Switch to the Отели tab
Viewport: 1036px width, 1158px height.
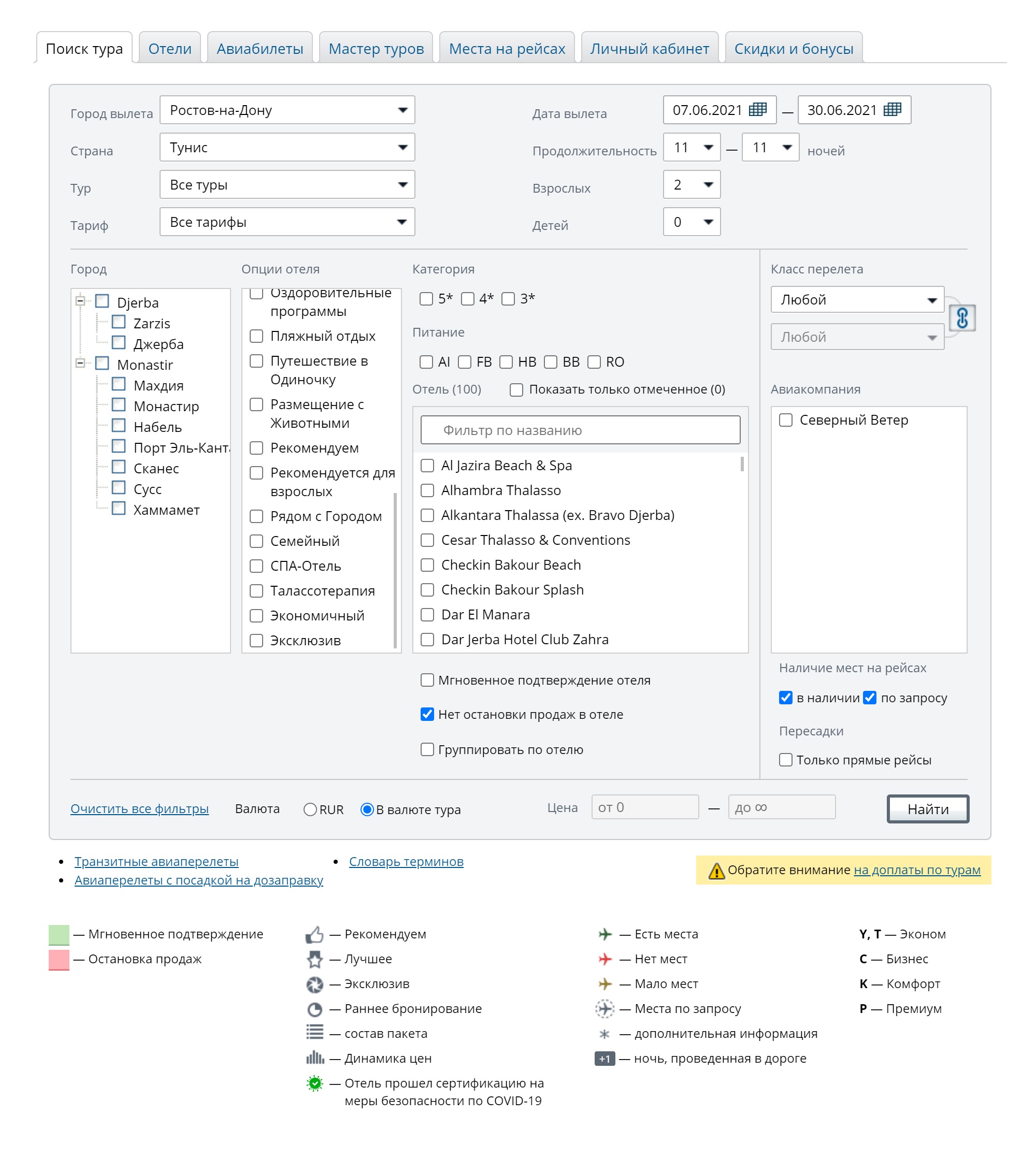click(x=169, y=48)
